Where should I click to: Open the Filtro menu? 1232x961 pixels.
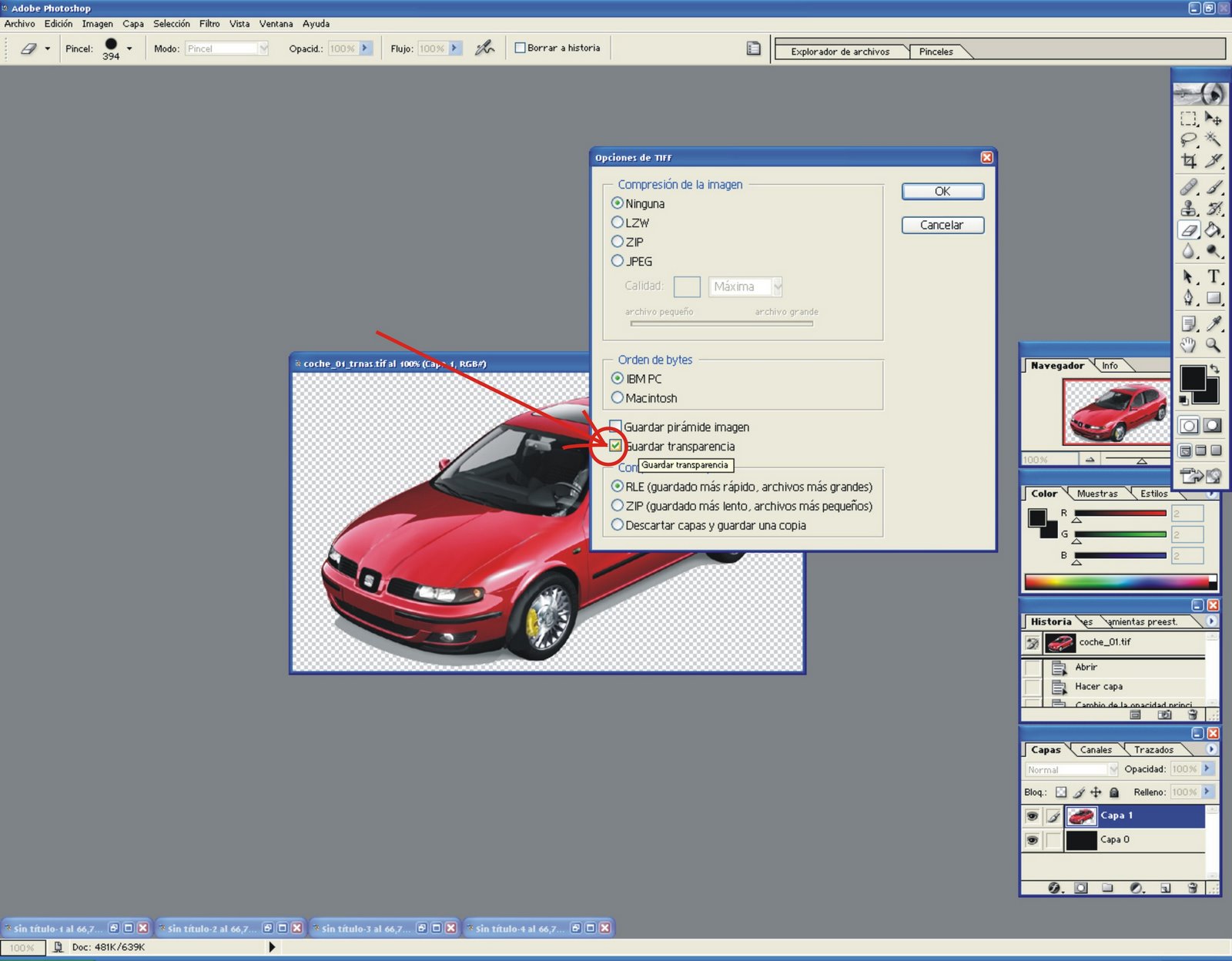pos(209,24)
